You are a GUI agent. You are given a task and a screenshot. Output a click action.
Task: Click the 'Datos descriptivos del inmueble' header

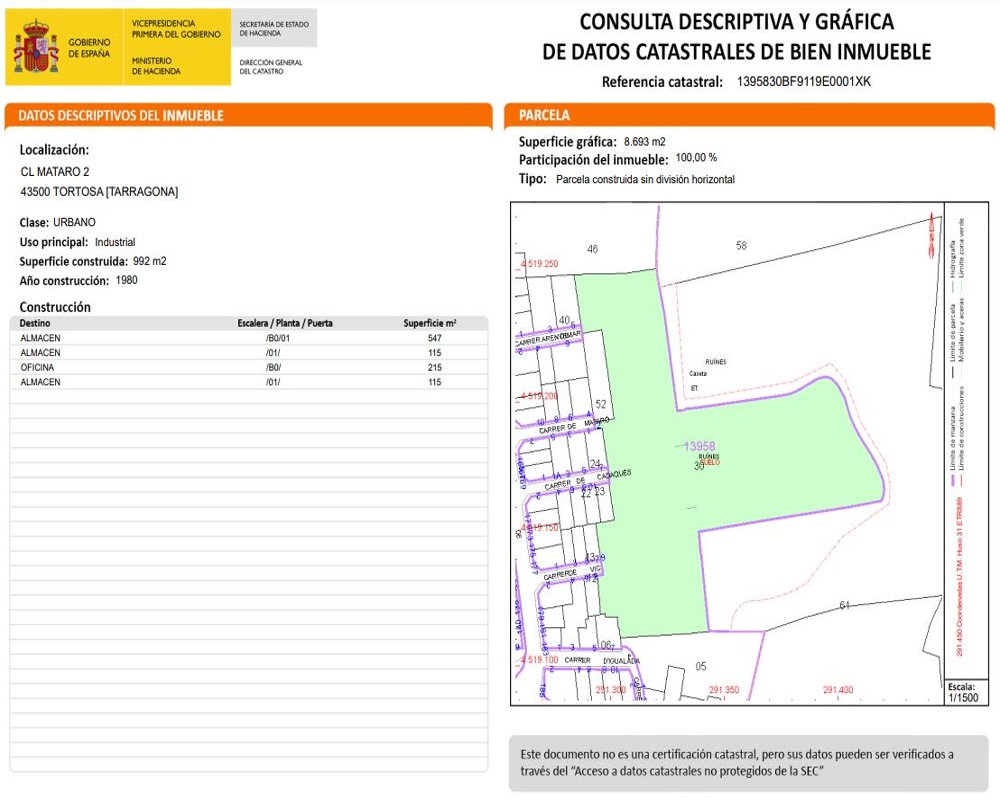121,116
